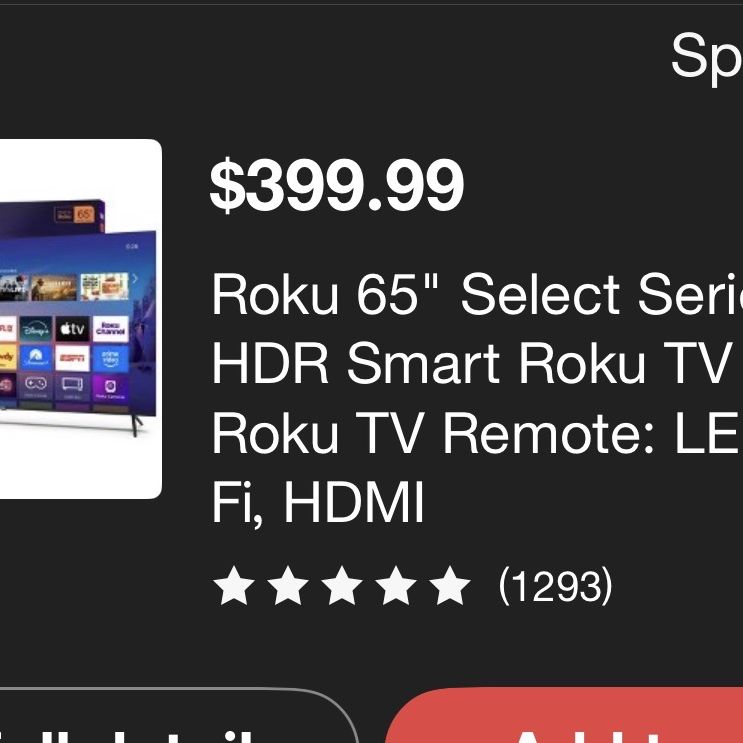The image size is (743, 743).
Task: Tap the Disney+ tile on TV image
Action: 36,328
